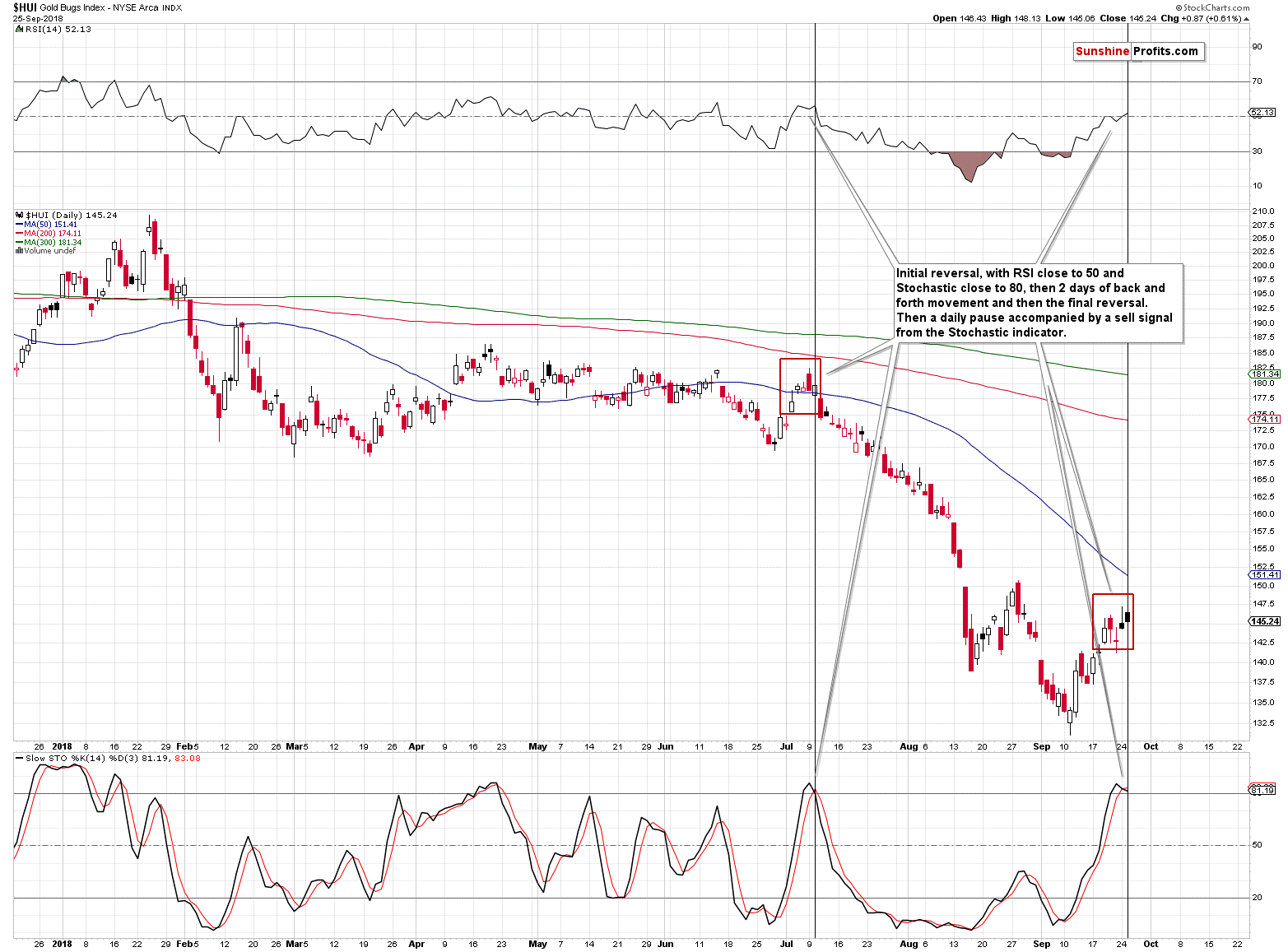Click the 174.11 MA(200) price tag
Image resolution: width=1288 pixels, height=952 pixels.
(x=1265, y=420)
